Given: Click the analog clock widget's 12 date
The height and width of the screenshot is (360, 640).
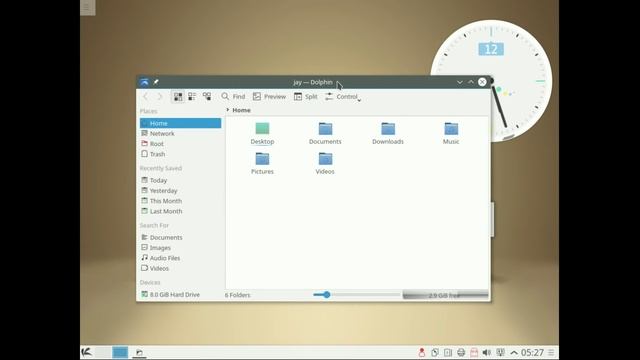Looking at the screenshot, I should click(x=491, y=49).
